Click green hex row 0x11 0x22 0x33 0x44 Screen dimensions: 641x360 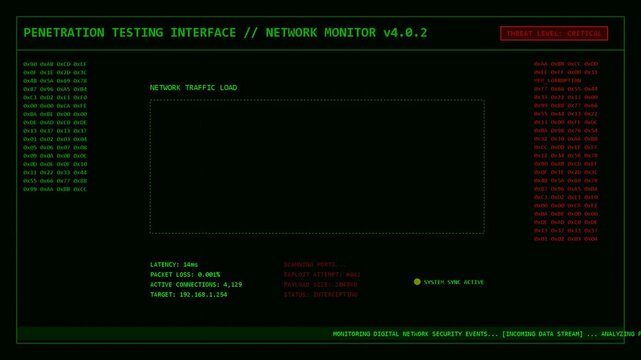coord(55,172)
